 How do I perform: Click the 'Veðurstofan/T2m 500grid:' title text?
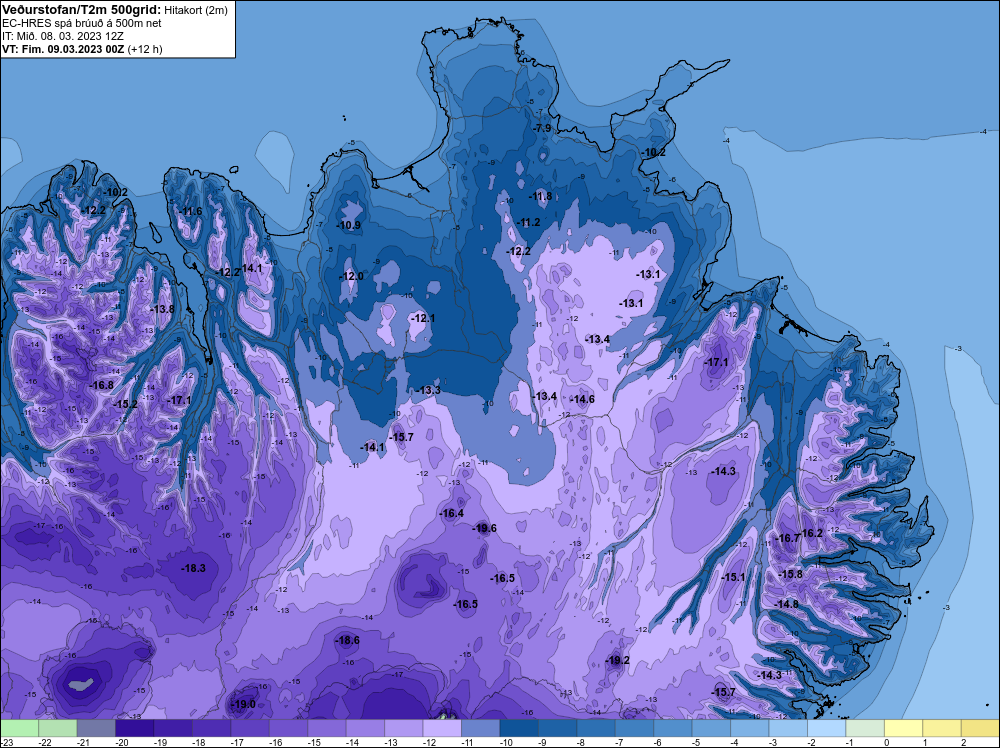[82, 10]
